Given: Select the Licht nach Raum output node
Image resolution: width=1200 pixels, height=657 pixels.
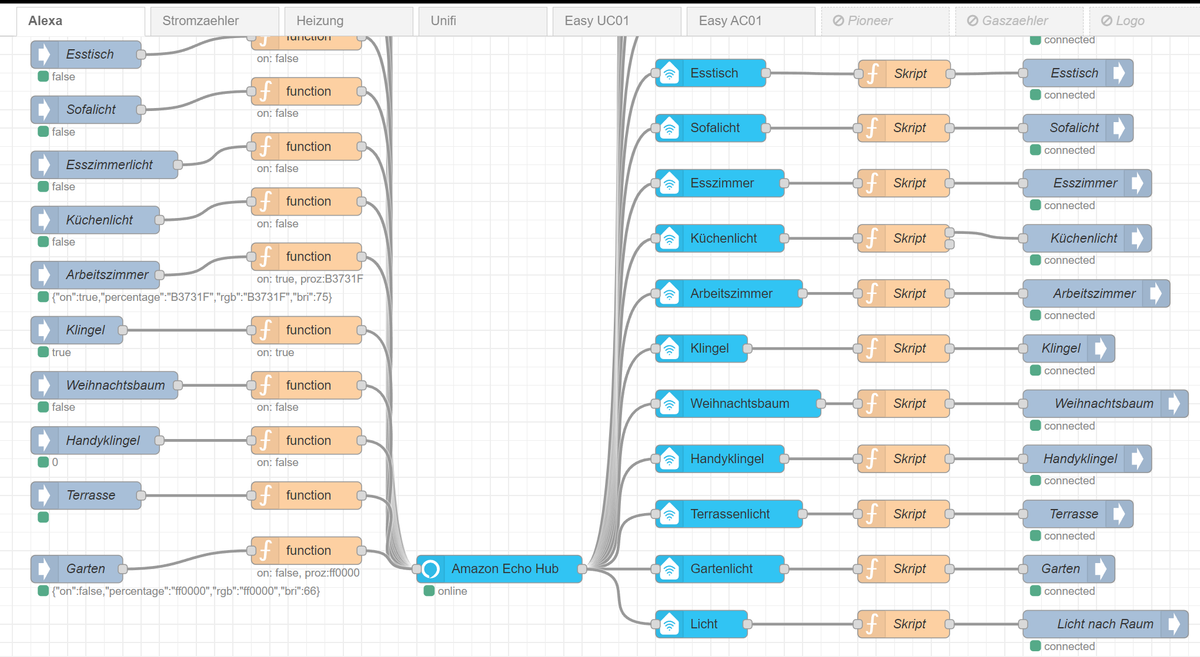Looking at the screenshot, I should tap(1106, 624).
